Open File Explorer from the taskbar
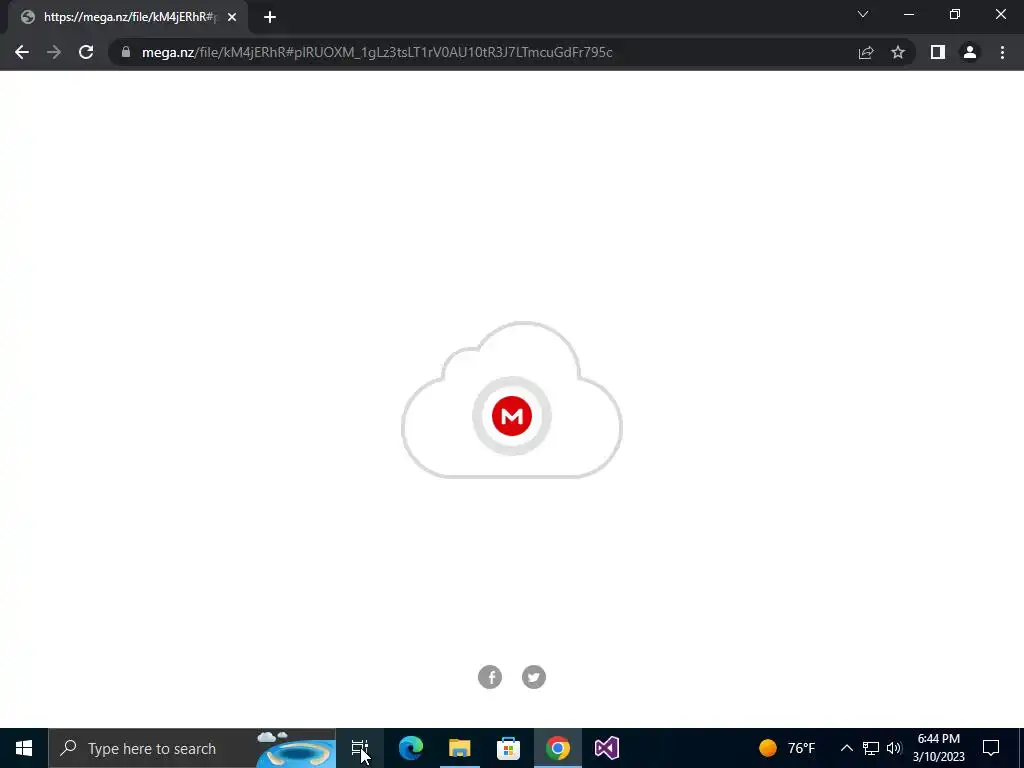This screenshot has width=1024, height=768. pos(460,748)
